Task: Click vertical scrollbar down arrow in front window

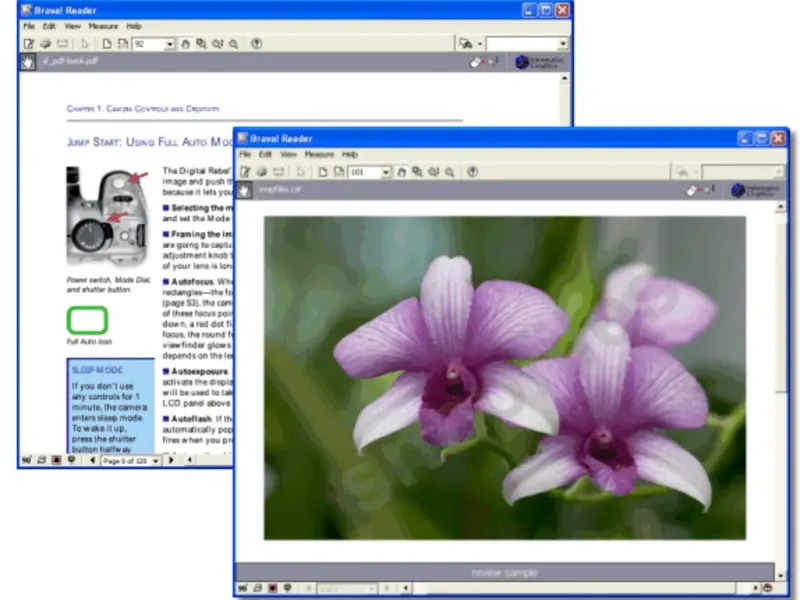Action: [x=780, y=576]
